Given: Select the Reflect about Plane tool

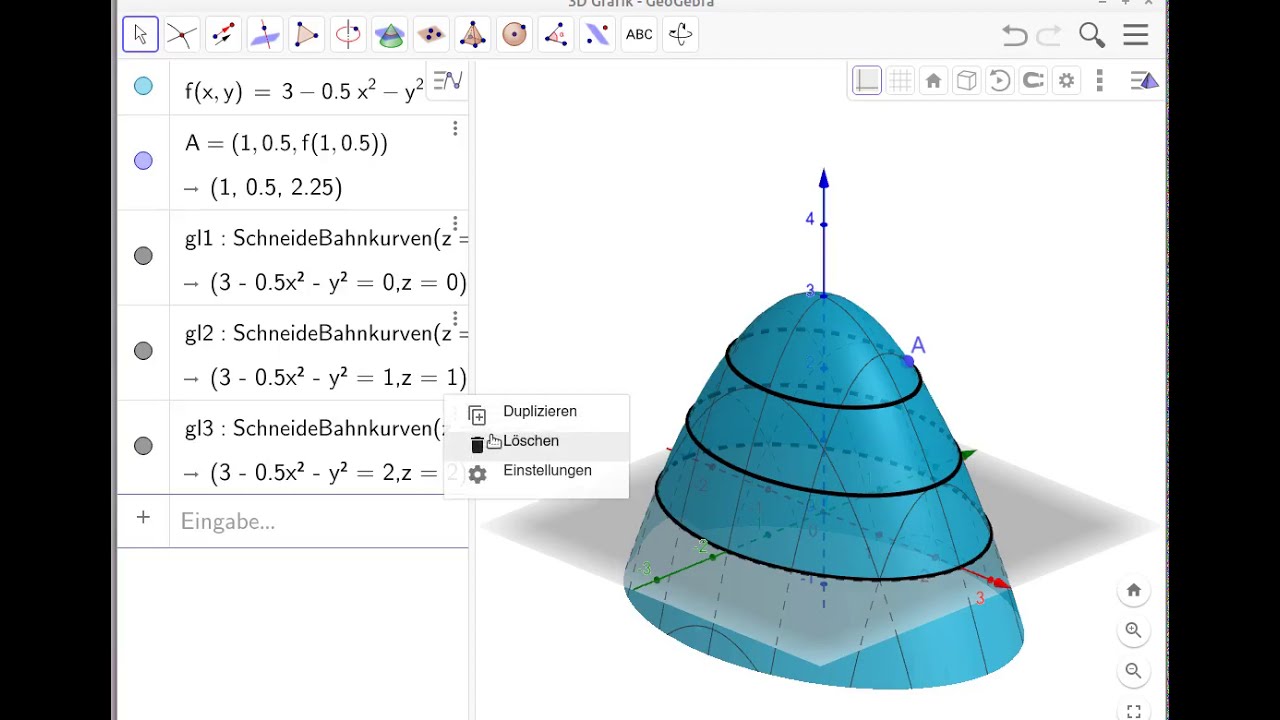Looking at the screenshot, I should (x=598, y=35).
